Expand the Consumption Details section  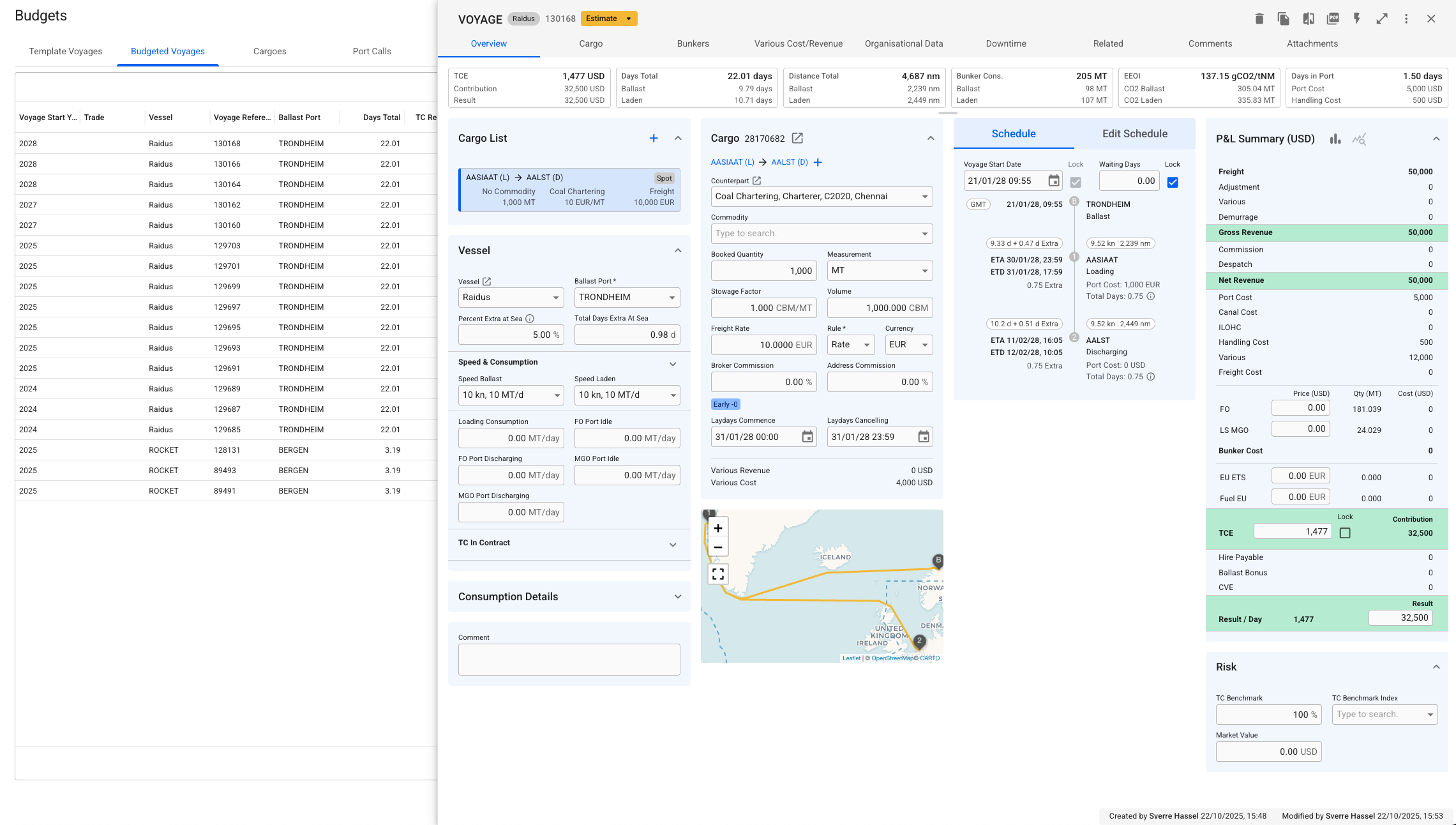tap(677, 596)
